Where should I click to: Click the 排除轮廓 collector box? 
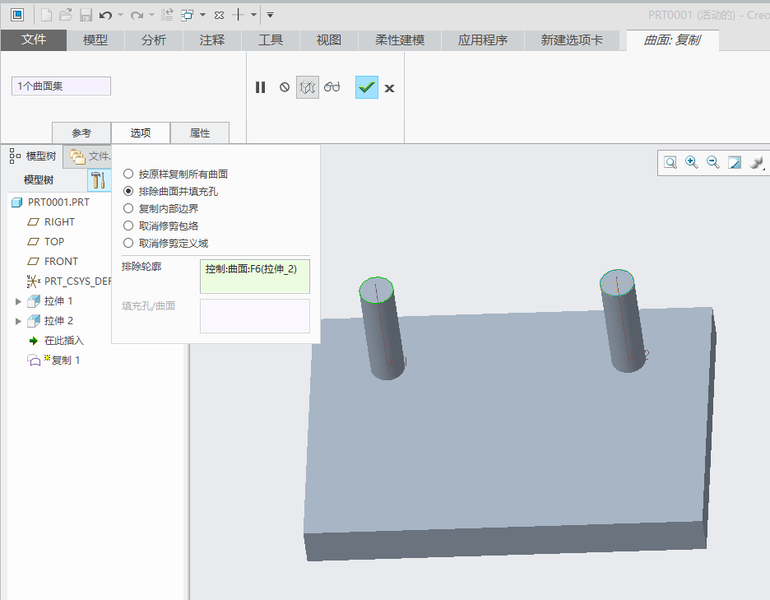[x=255, y=276]
